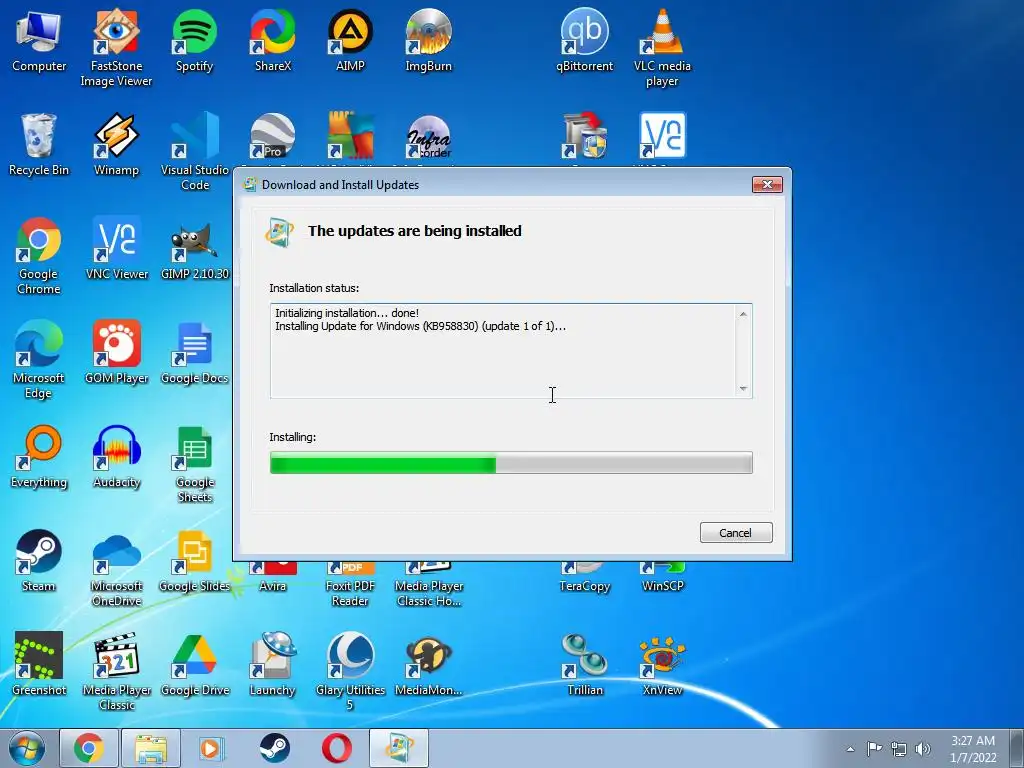The image size is (1024, 768).
Task: Open the volume speaker tray icon
Action: [x=923, y=748]
